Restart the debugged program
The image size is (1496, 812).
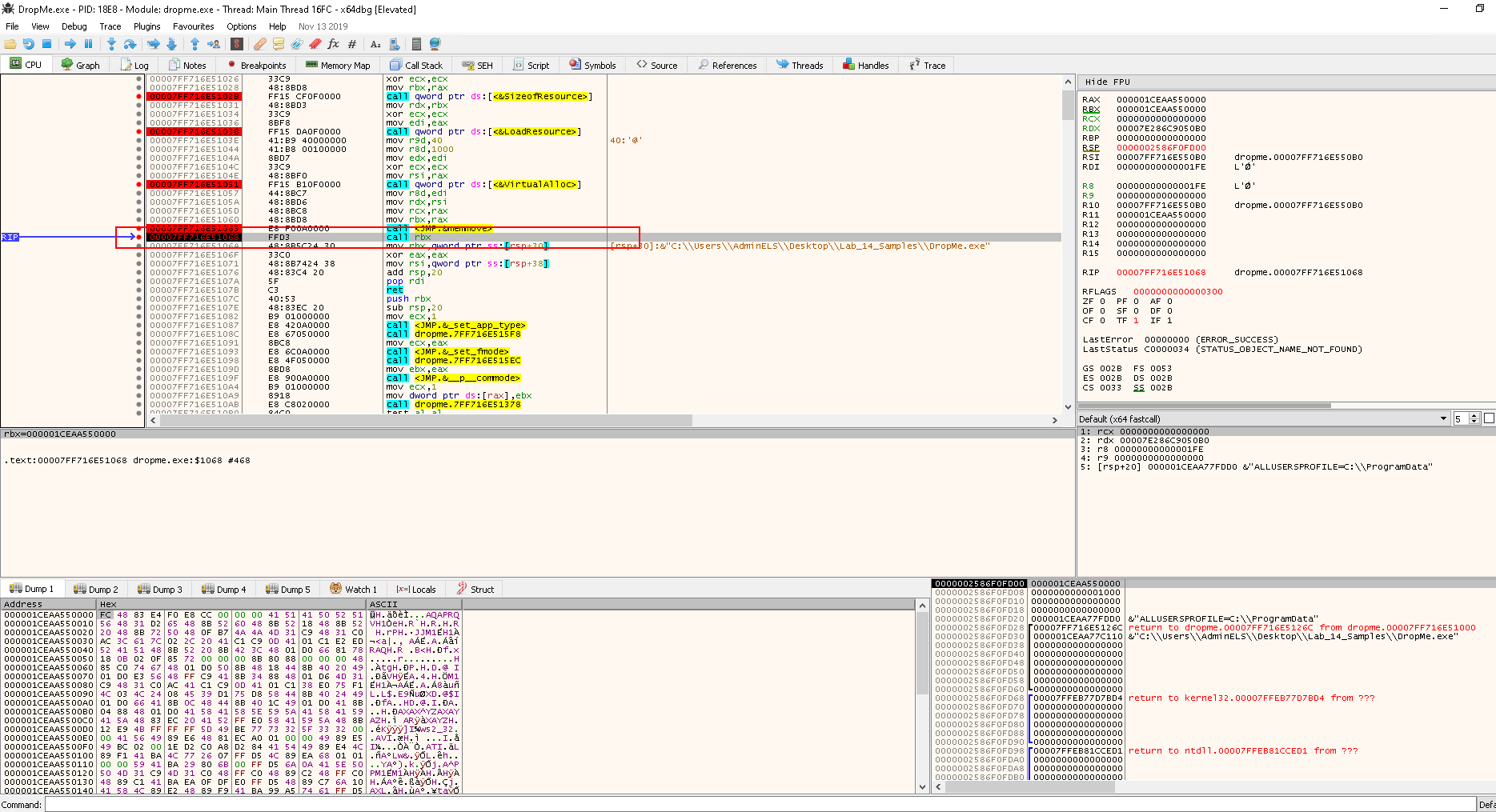(29, 44)
